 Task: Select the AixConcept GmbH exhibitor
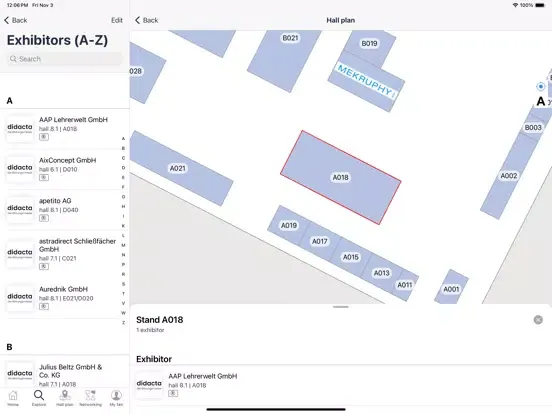64,169
